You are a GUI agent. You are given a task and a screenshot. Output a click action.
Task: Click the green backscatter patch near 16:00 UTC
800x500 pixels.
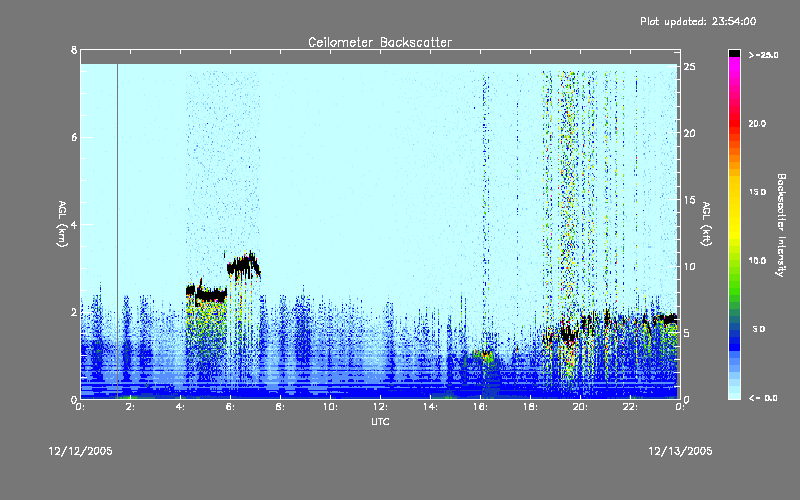[x=482, y=356]
